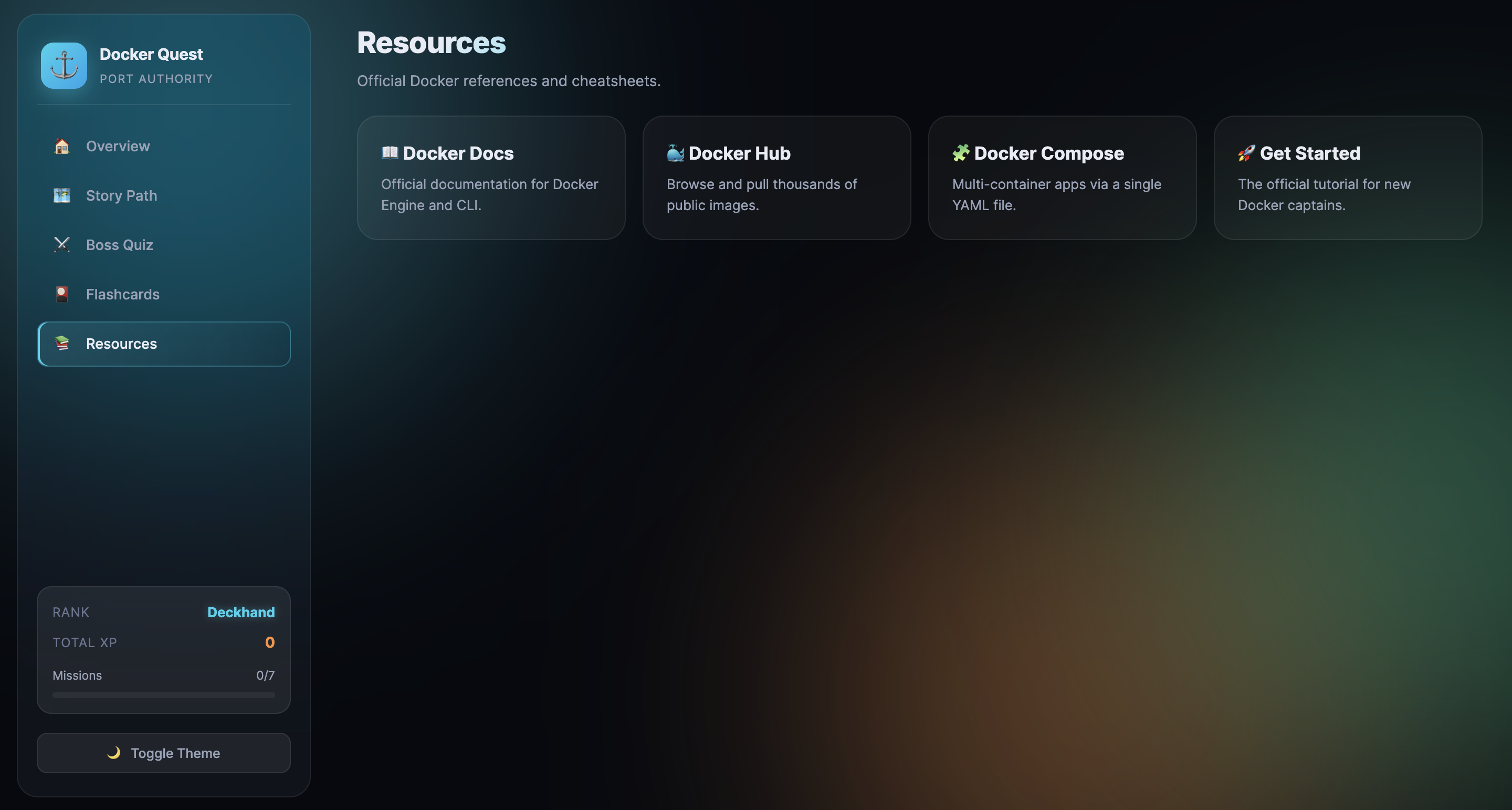Click the Missions progress bar

pos(164,695)
